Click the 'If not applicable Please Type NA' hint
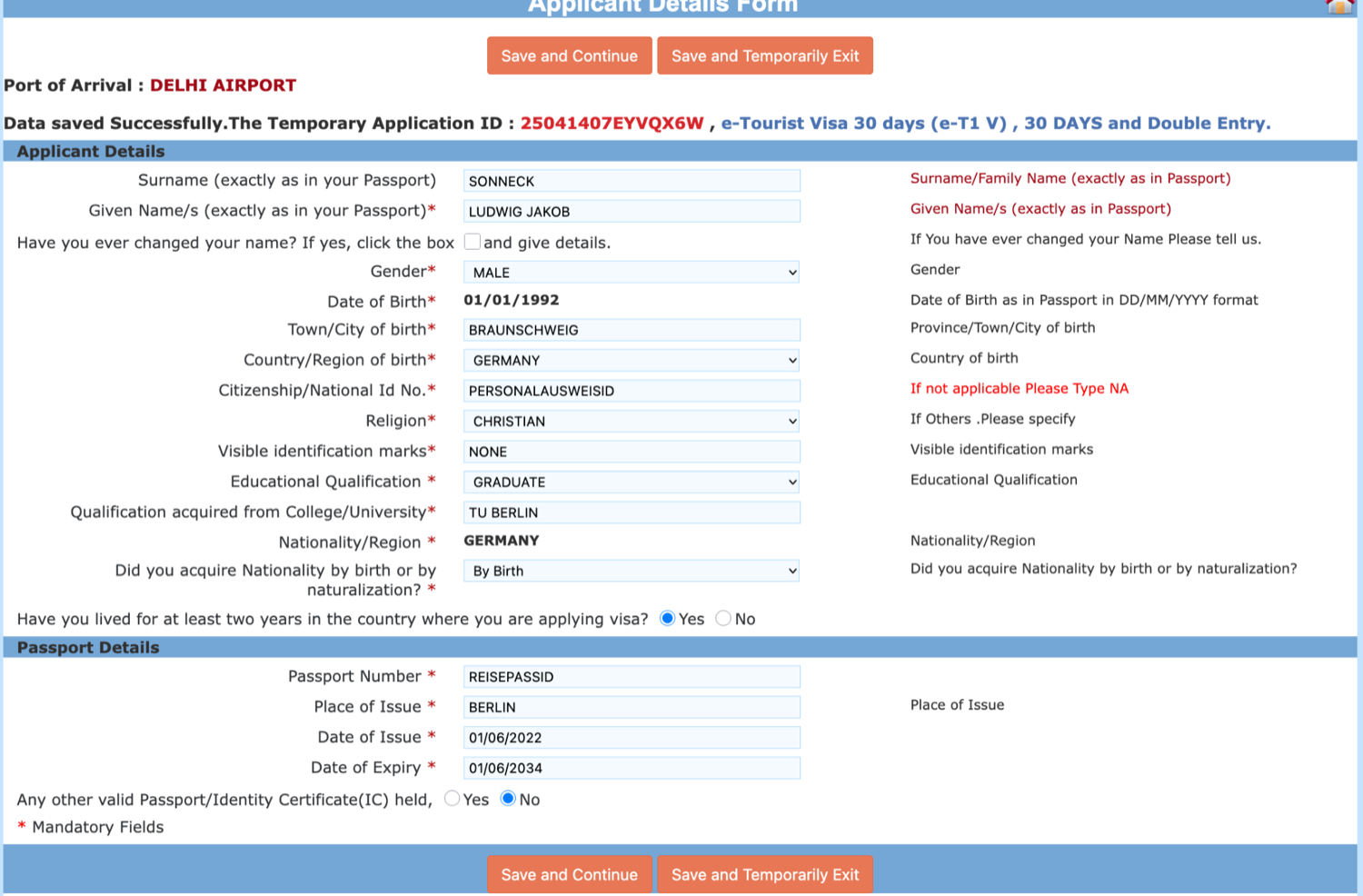The height and width of the screenshot is (896, 1363). click(x=1020, y=388)
